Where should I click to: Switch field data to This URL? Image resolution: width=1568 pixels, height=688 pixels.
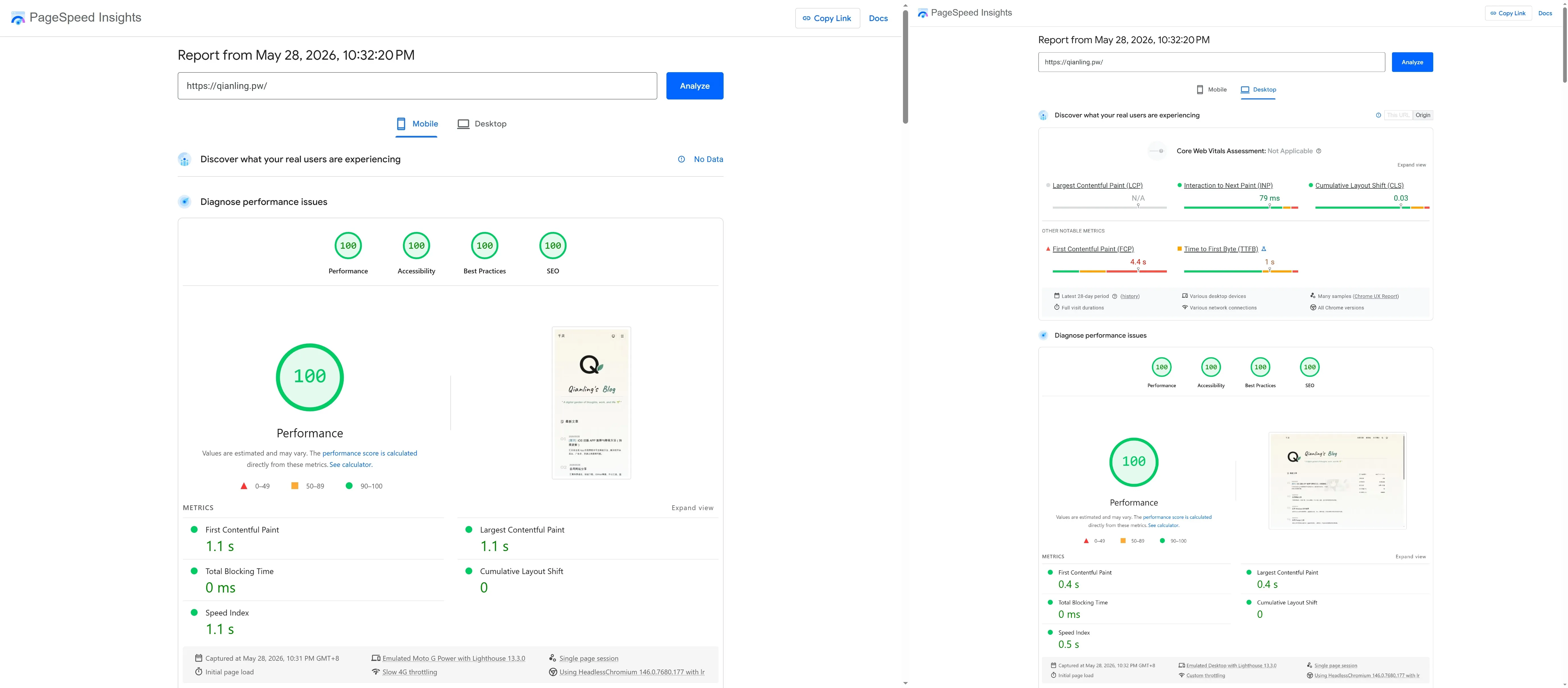pyautogui.click(x=1398, y=115)
